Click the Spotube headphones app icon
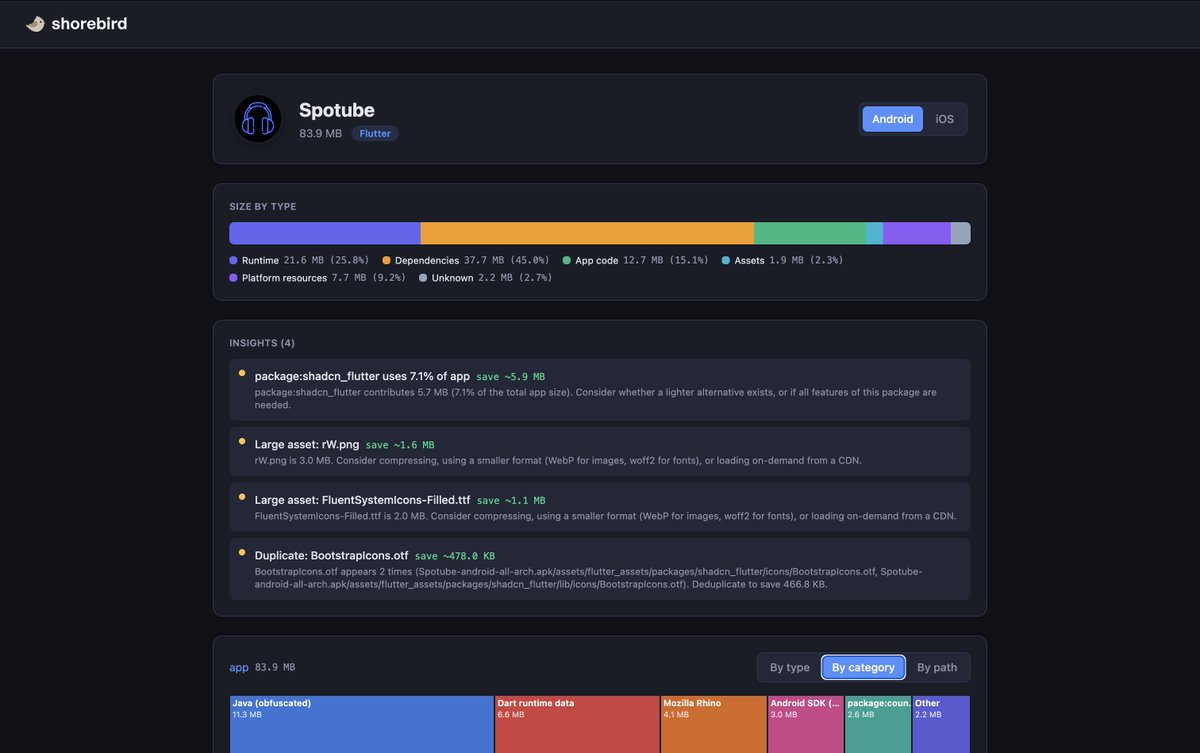This screenshot has width=1200, height=753. 258,119
